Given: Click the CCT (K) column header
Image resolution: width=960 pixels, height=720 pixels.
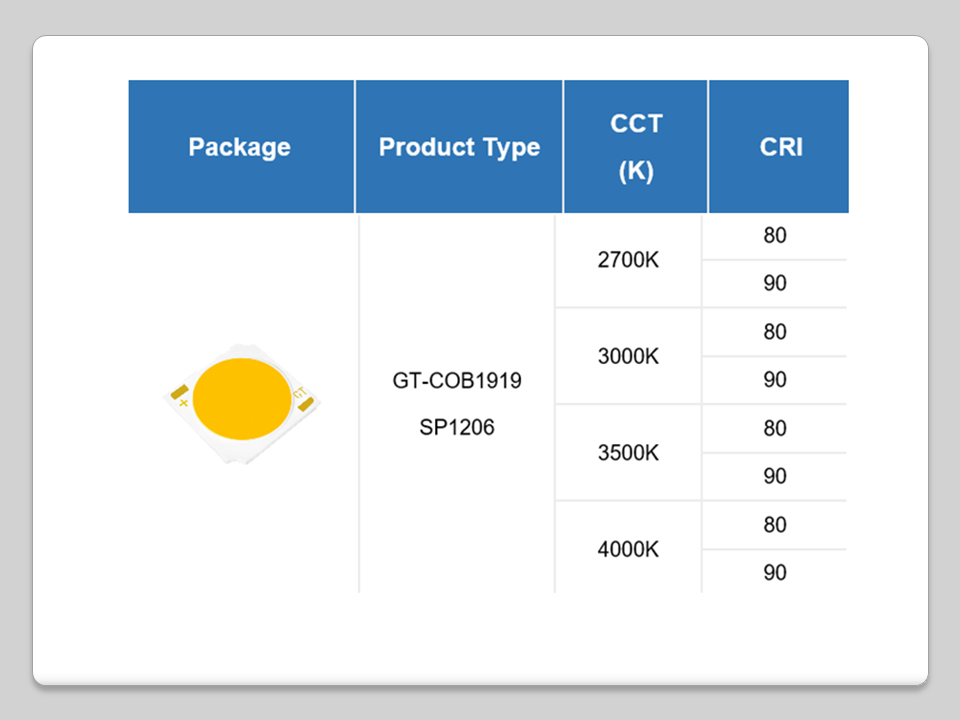Looking at the screenshot, I should point(636,147).
